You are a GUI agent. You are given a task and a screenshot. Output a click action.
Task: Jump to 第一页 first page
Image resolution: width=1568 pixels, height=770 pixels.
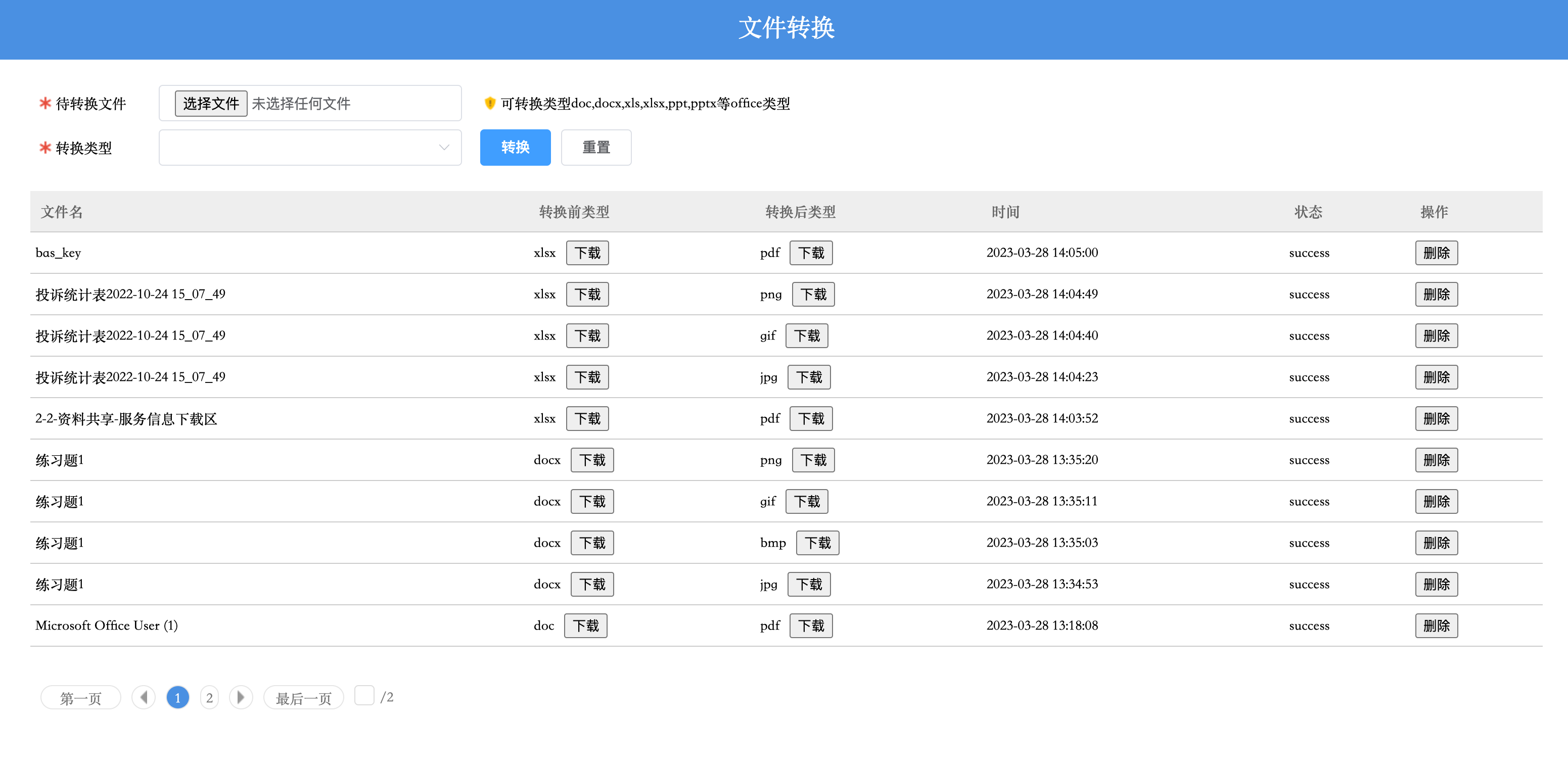[x=81, y=698]
